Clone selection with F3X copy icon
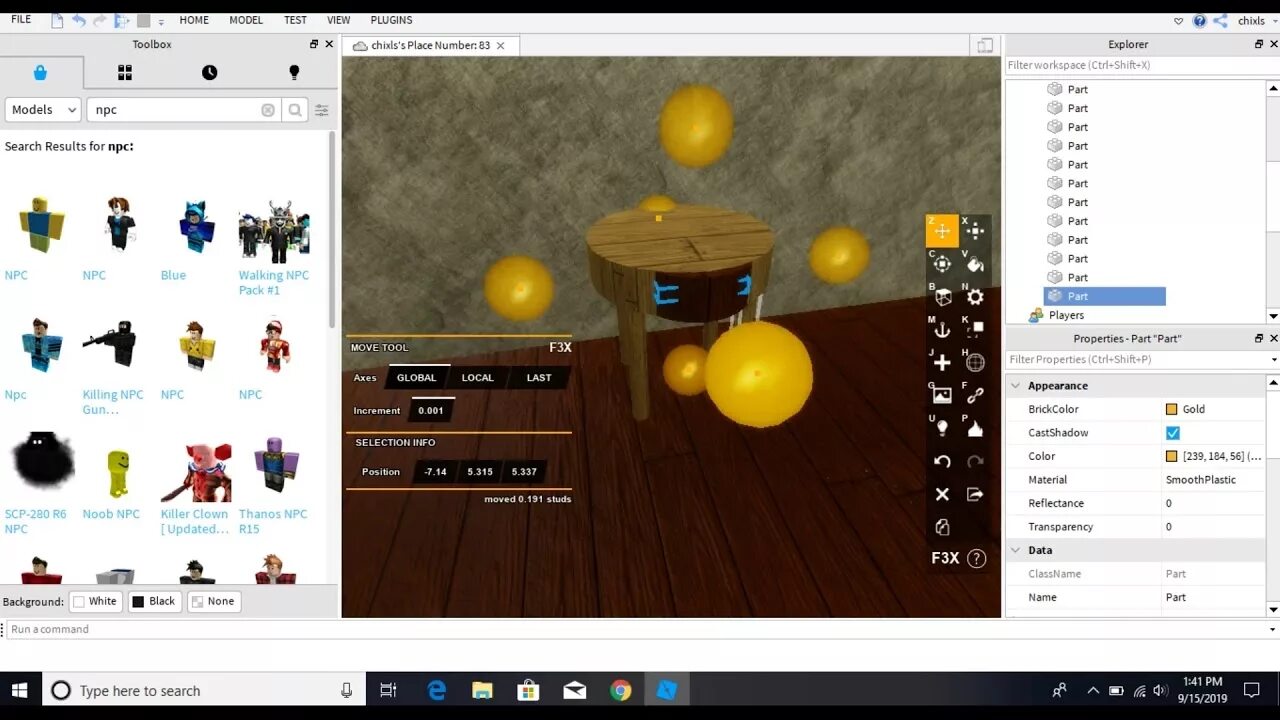Screen dimensions: 1280x720 pos(942,527)
